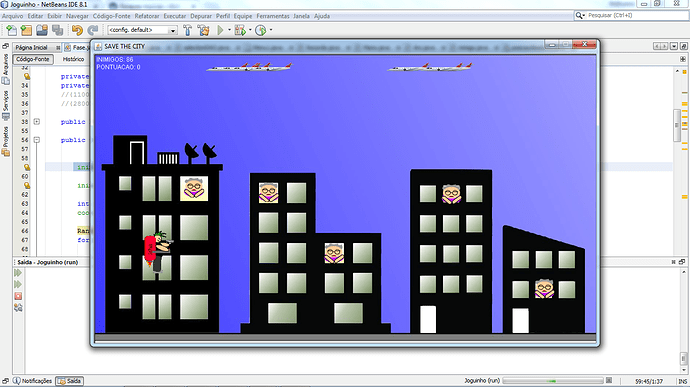This screenshot has height=387, width=690.
Task: Toggle the Histórico view button
Action: (73, 59)
